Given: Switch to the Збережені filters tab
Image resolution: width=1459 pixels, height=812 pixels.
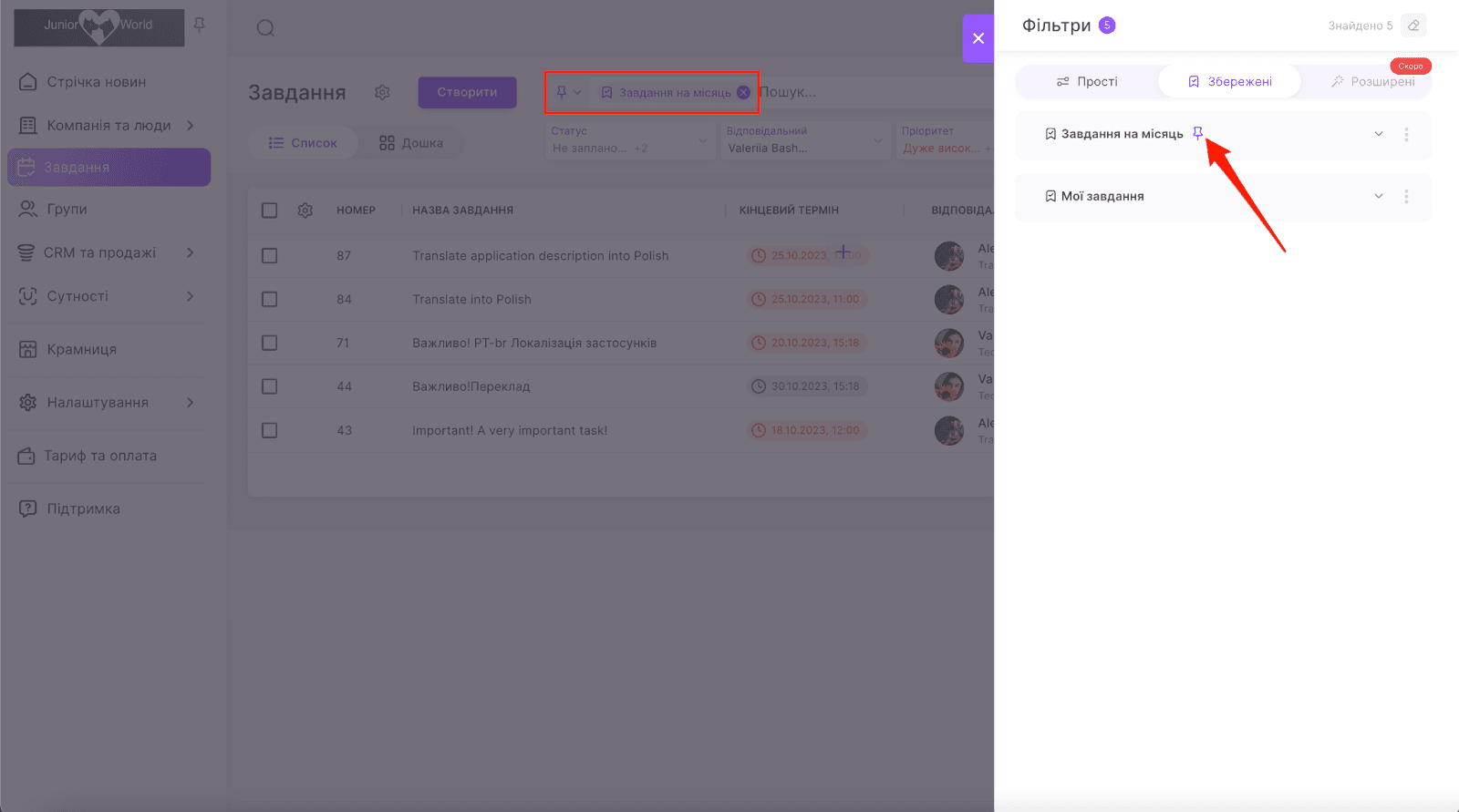Looking at the screenshot, I should click(x=1229, y=82).
